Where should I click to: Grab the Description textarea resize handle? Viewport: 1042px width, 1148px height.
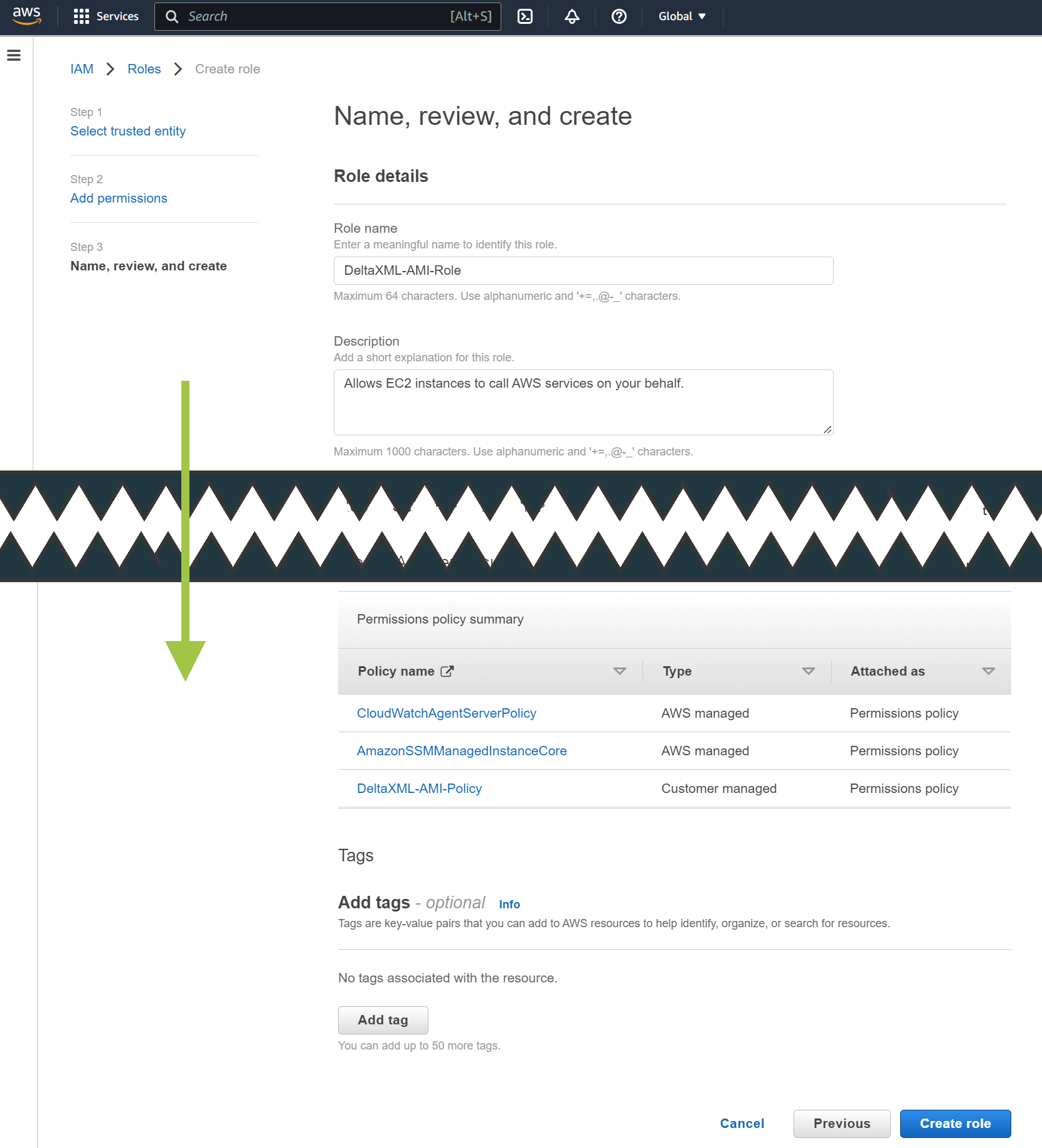[827, 430]
